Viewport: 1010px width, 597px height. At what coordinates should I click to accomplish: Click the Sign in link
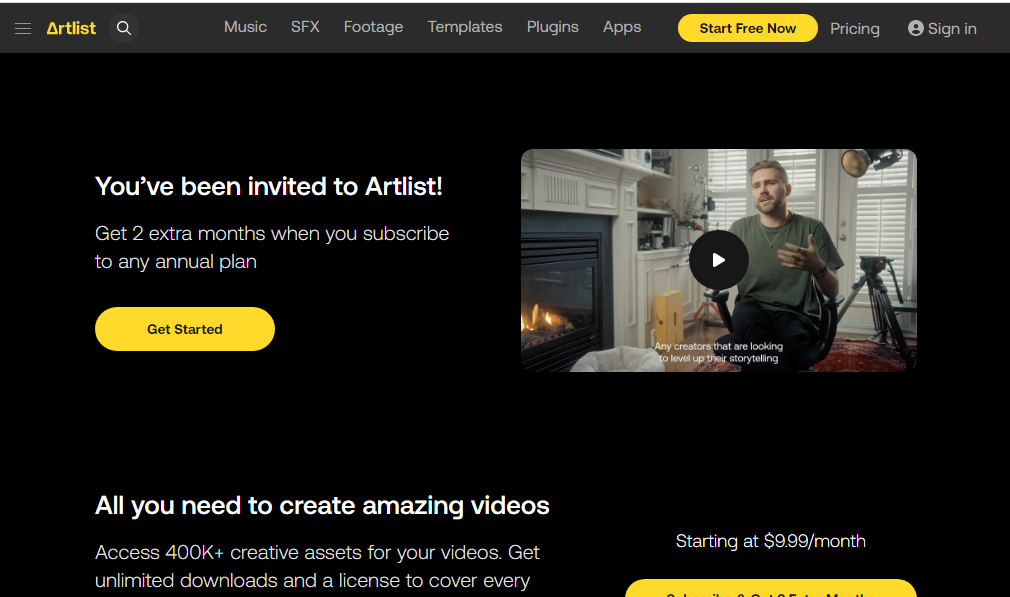[x=952, y=29]
